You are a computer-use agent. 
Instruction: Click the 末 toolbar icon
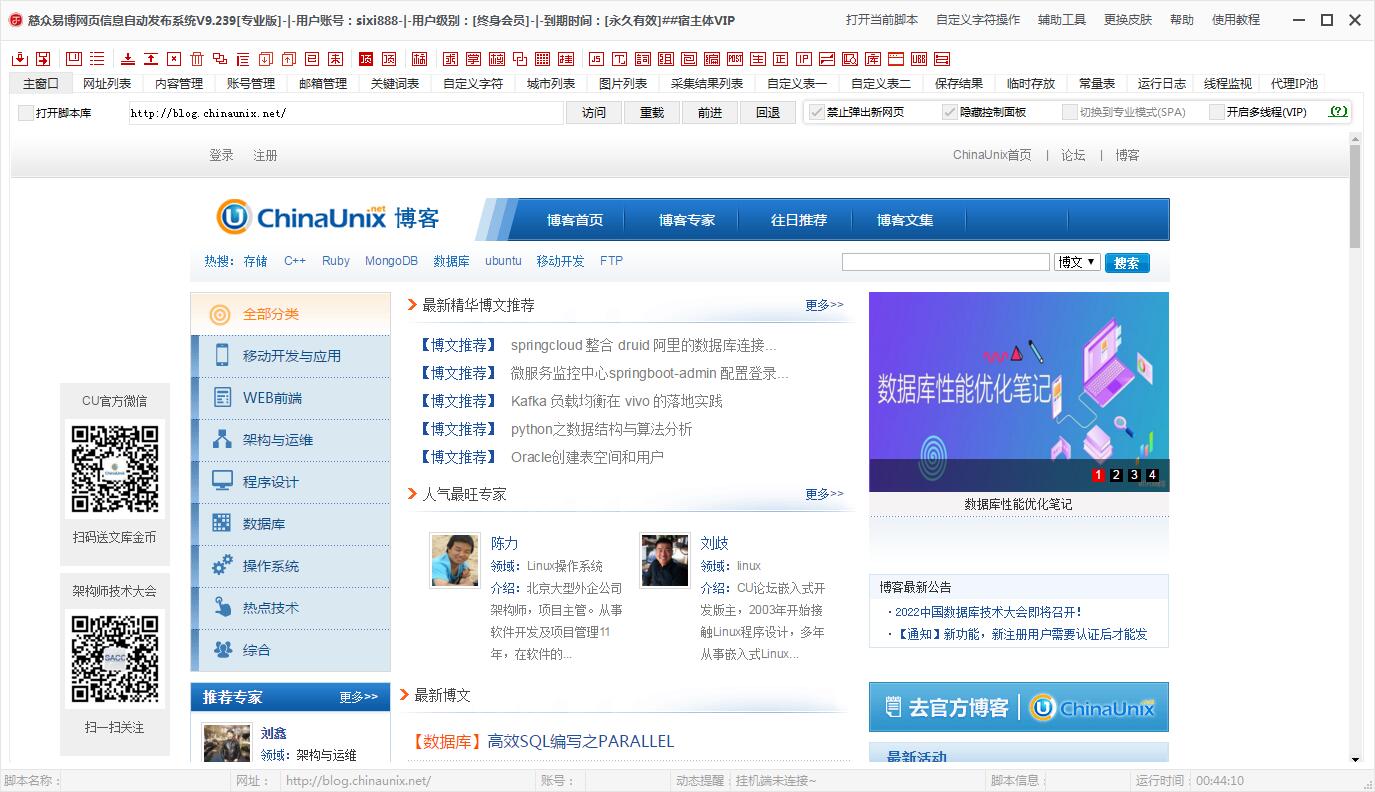336,59
